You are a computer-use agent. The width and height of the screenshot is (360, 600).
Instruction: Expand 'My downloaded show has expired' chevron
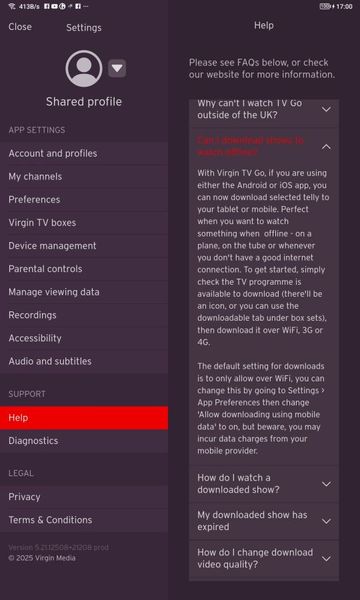(x=326, y=521)
